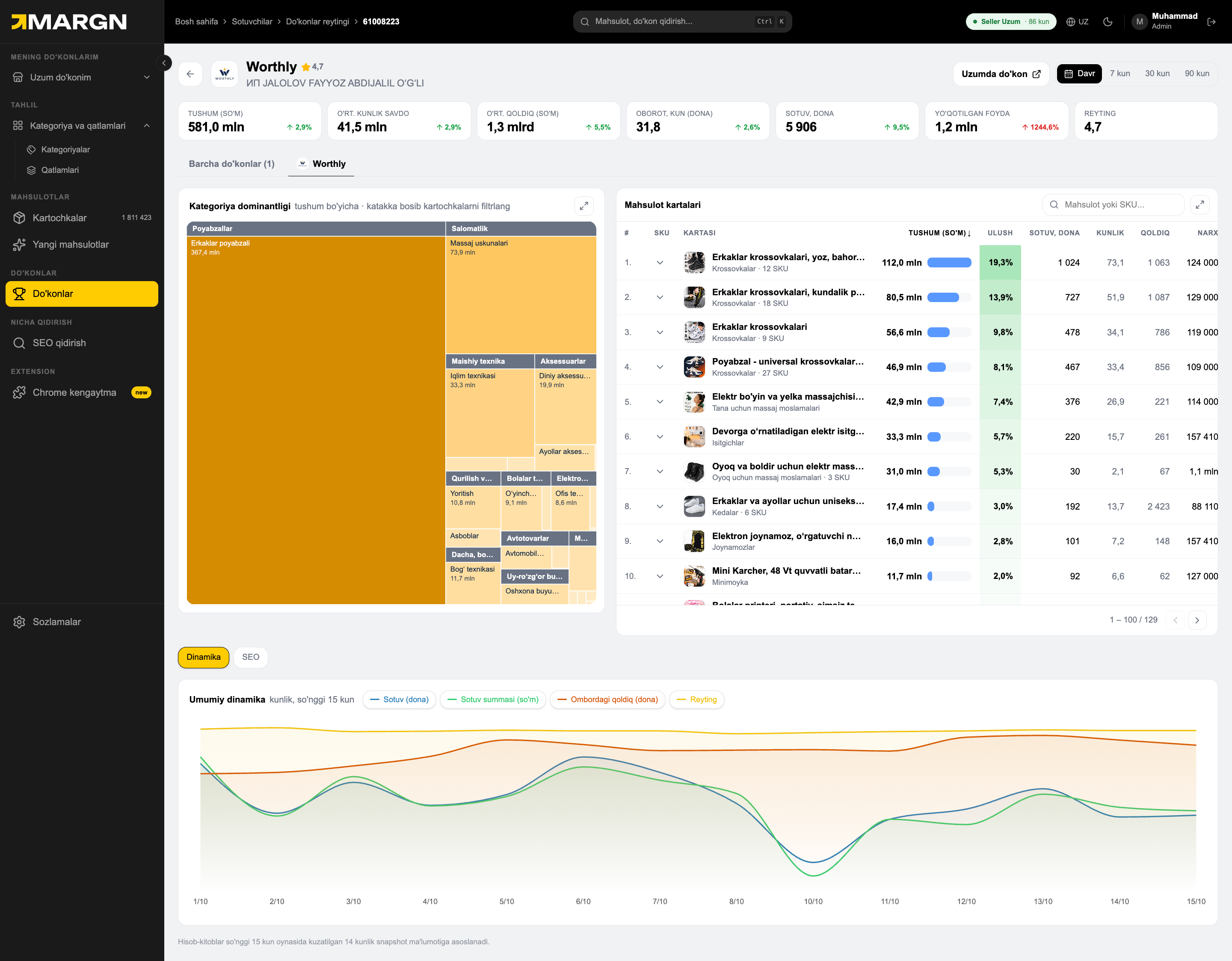The width and height of the screenshot is (1232, 961).
Task: Click the logout icon beside Muhammad
Action: point(1211,21)
